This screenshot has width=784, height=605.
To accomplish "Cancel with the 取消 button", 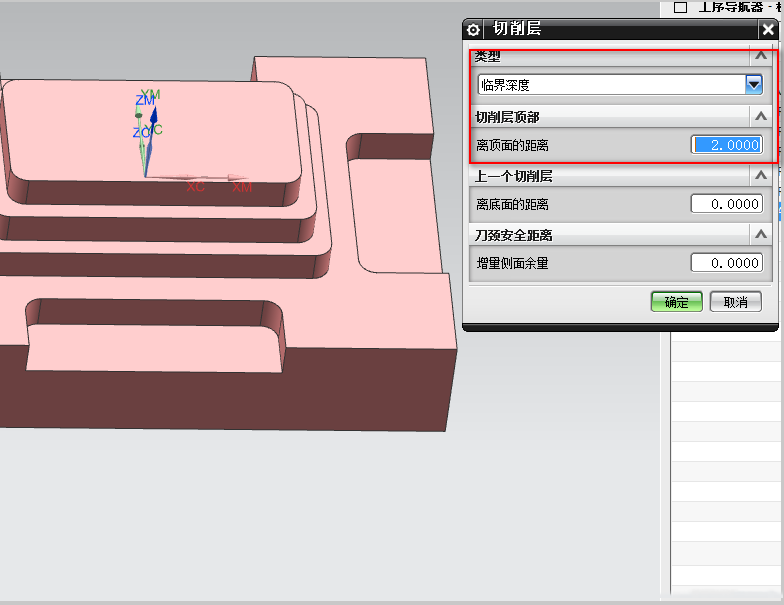I will [x=735, y=302].
